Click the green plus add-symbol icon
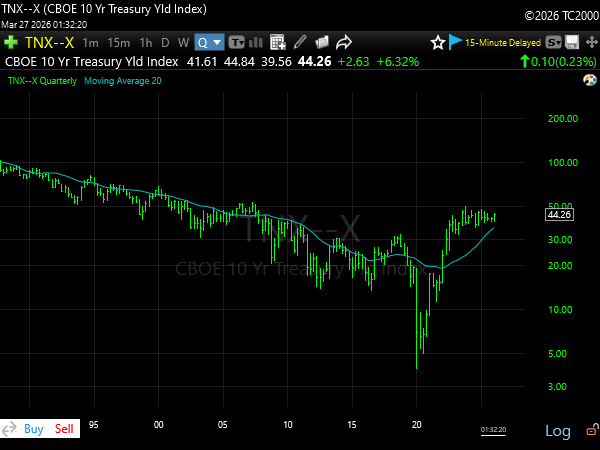 (11, 42)
